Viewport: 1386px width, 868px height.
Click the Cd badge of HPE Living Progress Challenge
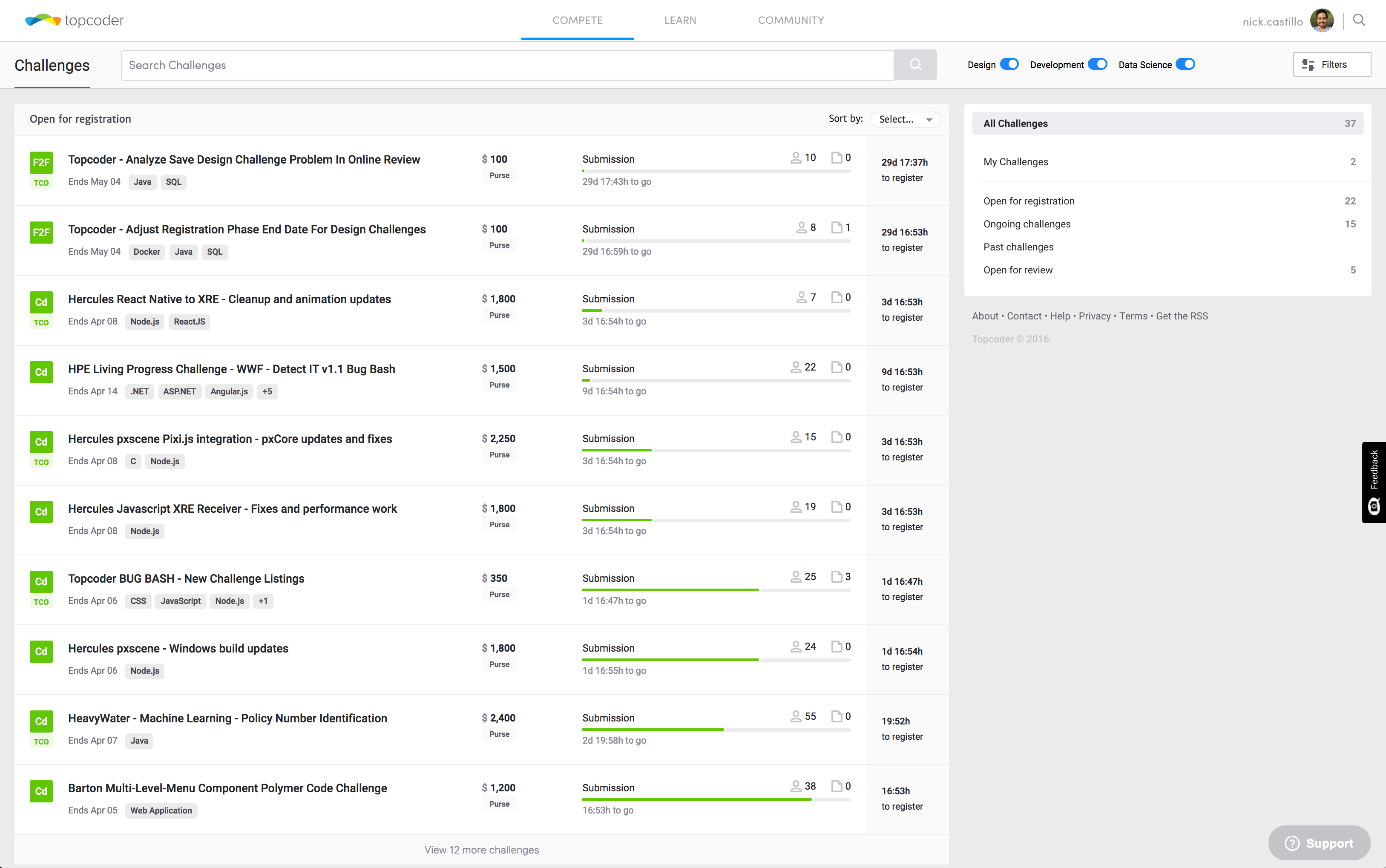coord(41,372)
